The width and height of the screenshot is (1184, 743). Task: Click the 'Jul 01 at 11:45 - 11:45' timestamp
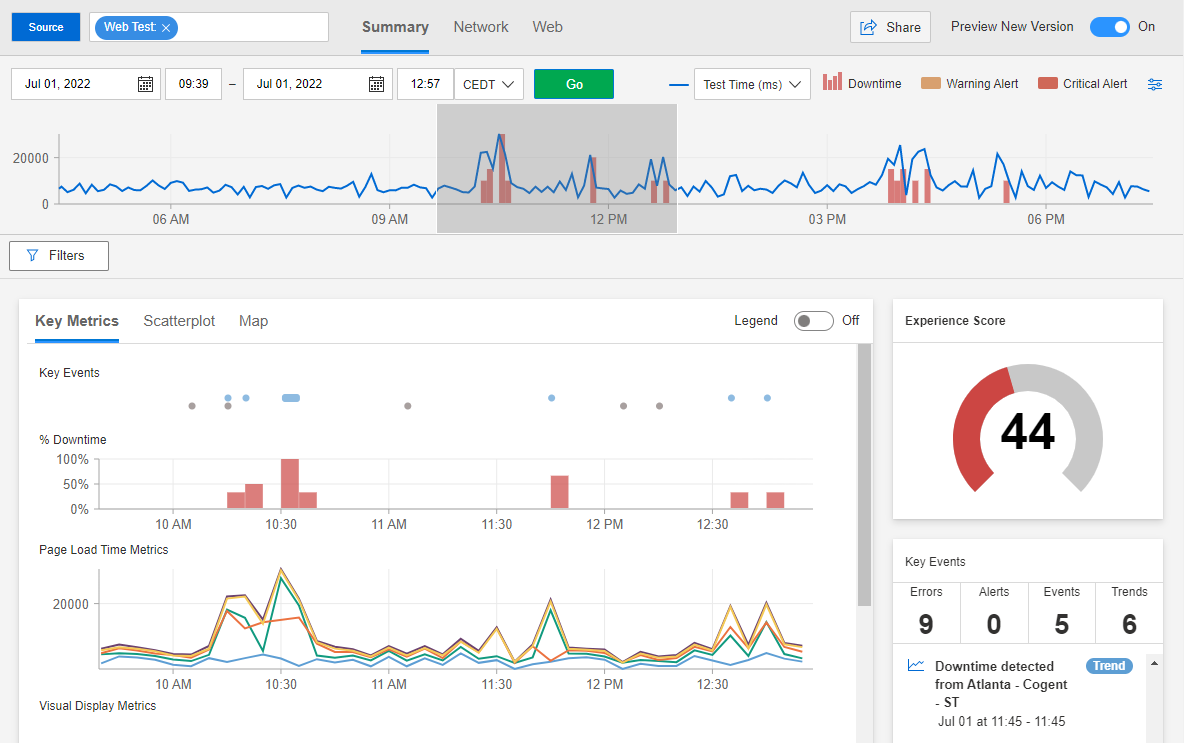click(x=1001, y=721)
